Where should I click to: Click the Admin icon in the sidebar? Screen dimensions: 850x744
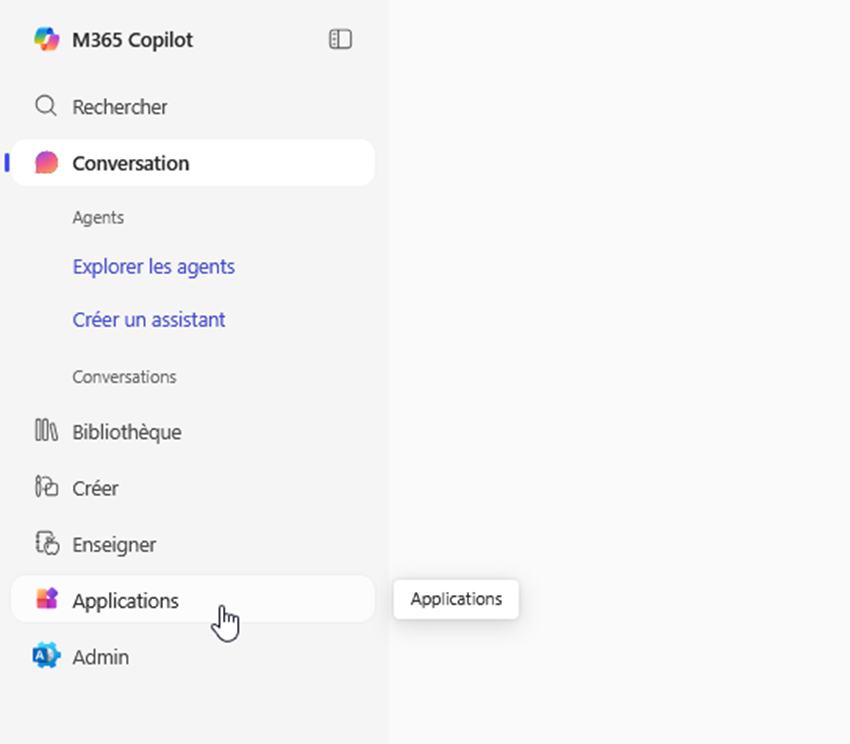point(46,657)
